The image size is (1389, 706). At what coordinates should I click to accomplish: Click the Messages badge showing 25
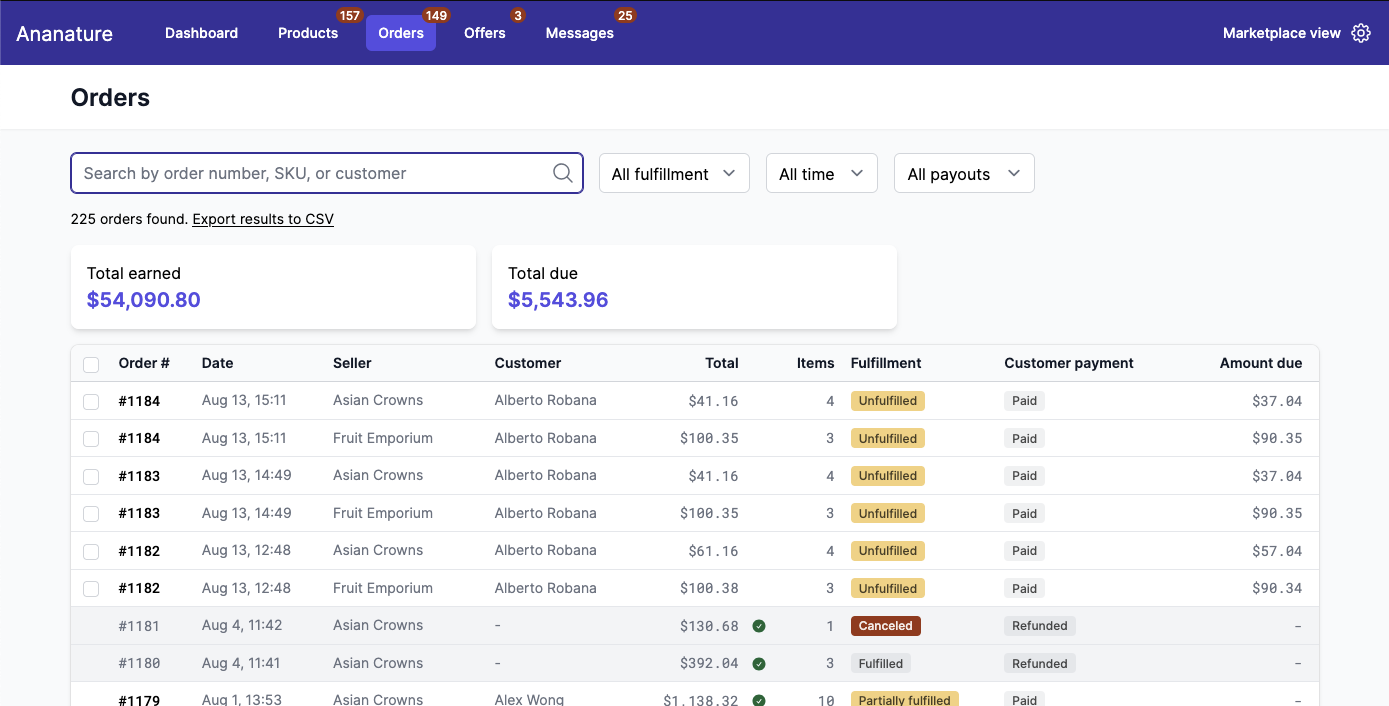pyautogui.click(x=625, y=16)
